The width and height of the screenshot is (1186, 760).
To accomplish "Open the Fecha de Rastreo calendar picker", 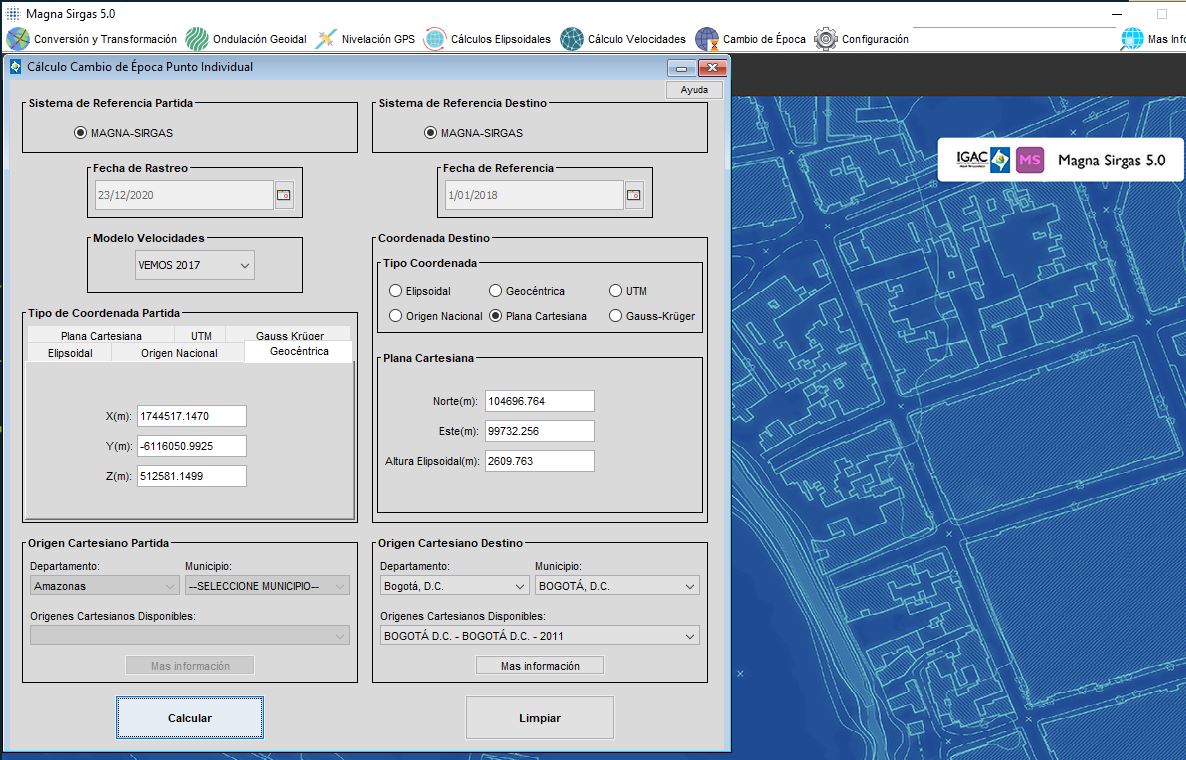I will (284, 195).
